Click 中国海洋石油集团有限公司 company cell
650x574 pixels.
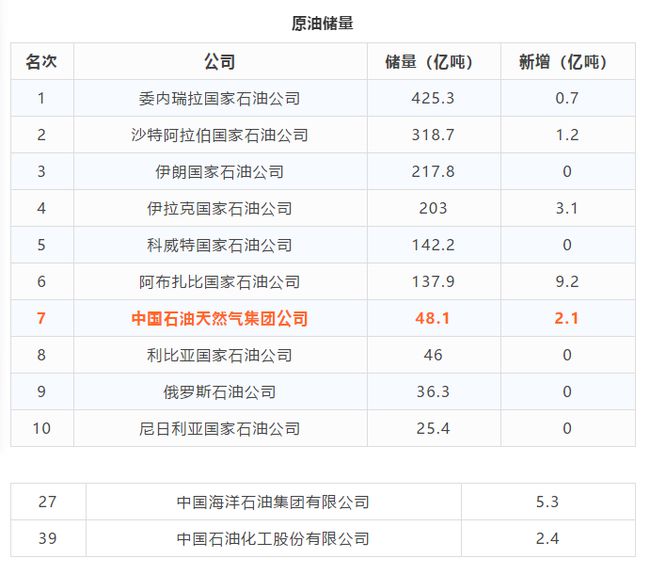pyautogui.click(x=273, y=502)
